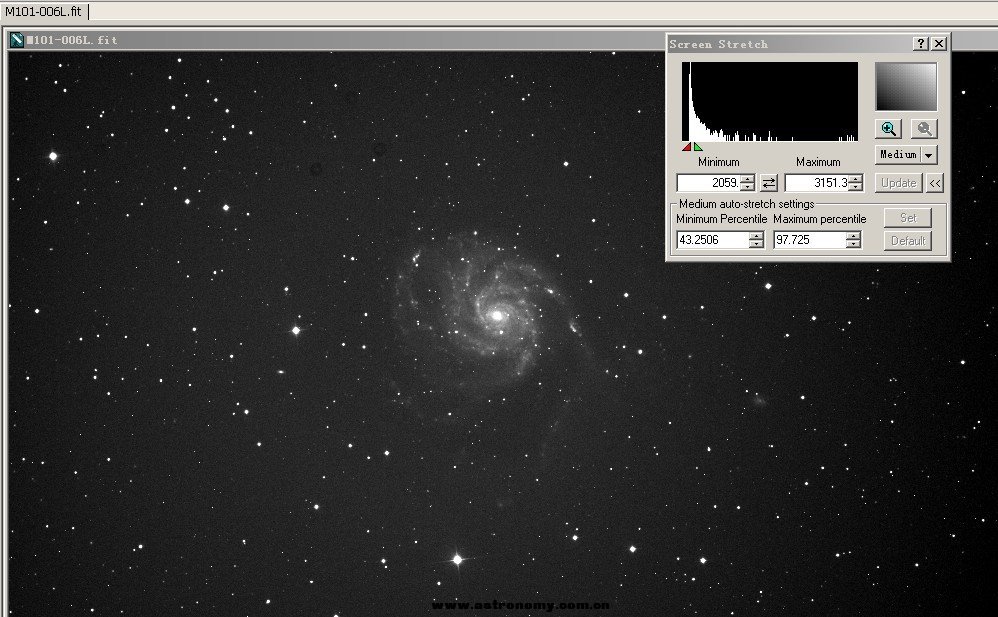Collapse the panel with the << button
This screenshot has height=617, width=998.
click(x=934, y=183)
